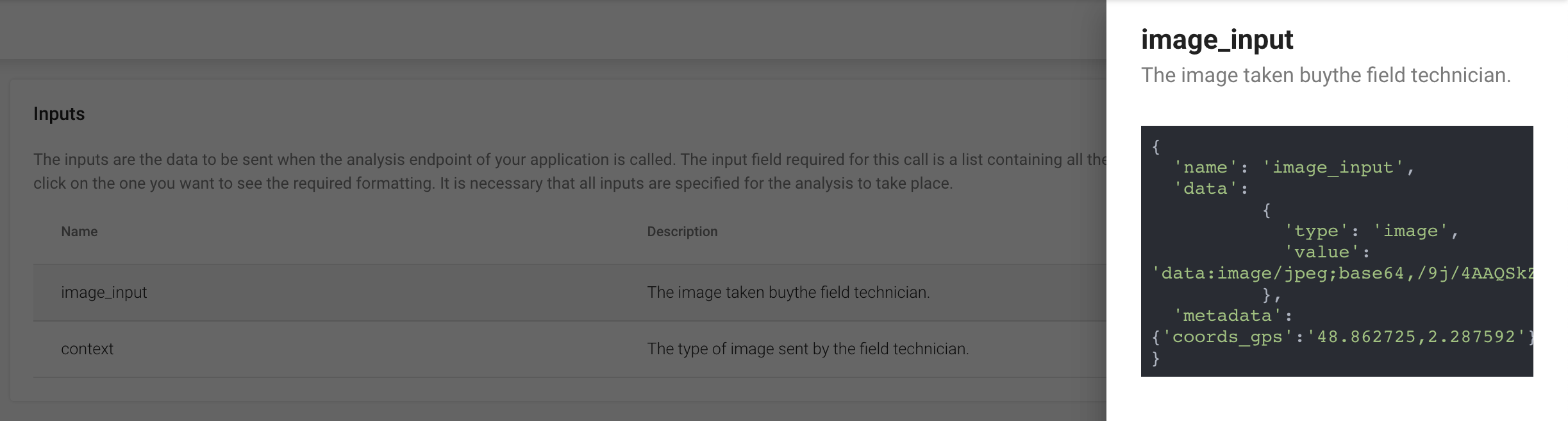This screenshot has width=1568, height=421.
Task: Click the inputs explanation paragraph text
Action: click(x=570, y=171)
